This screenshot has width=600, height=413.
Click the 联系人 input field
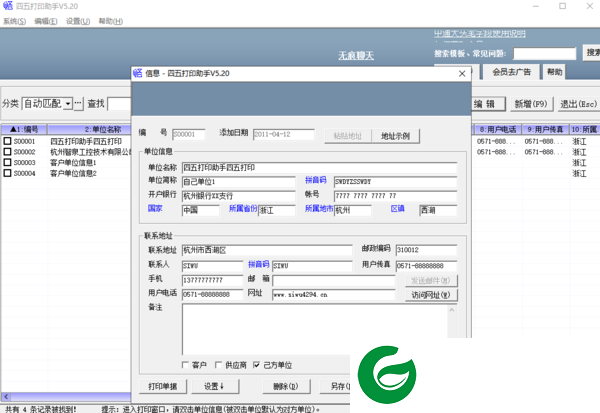coord(212,266)
